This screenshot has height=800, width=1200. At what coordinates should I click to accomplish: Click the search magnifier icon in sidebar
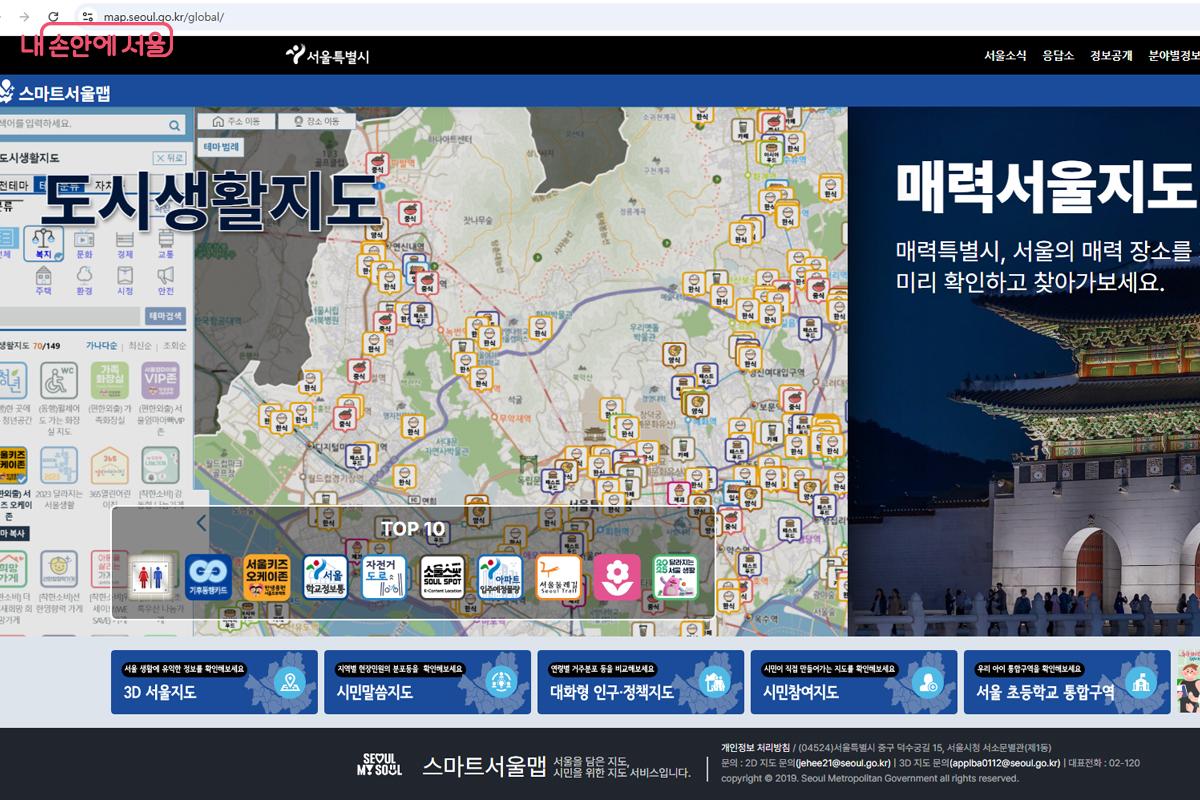point(176,125)
